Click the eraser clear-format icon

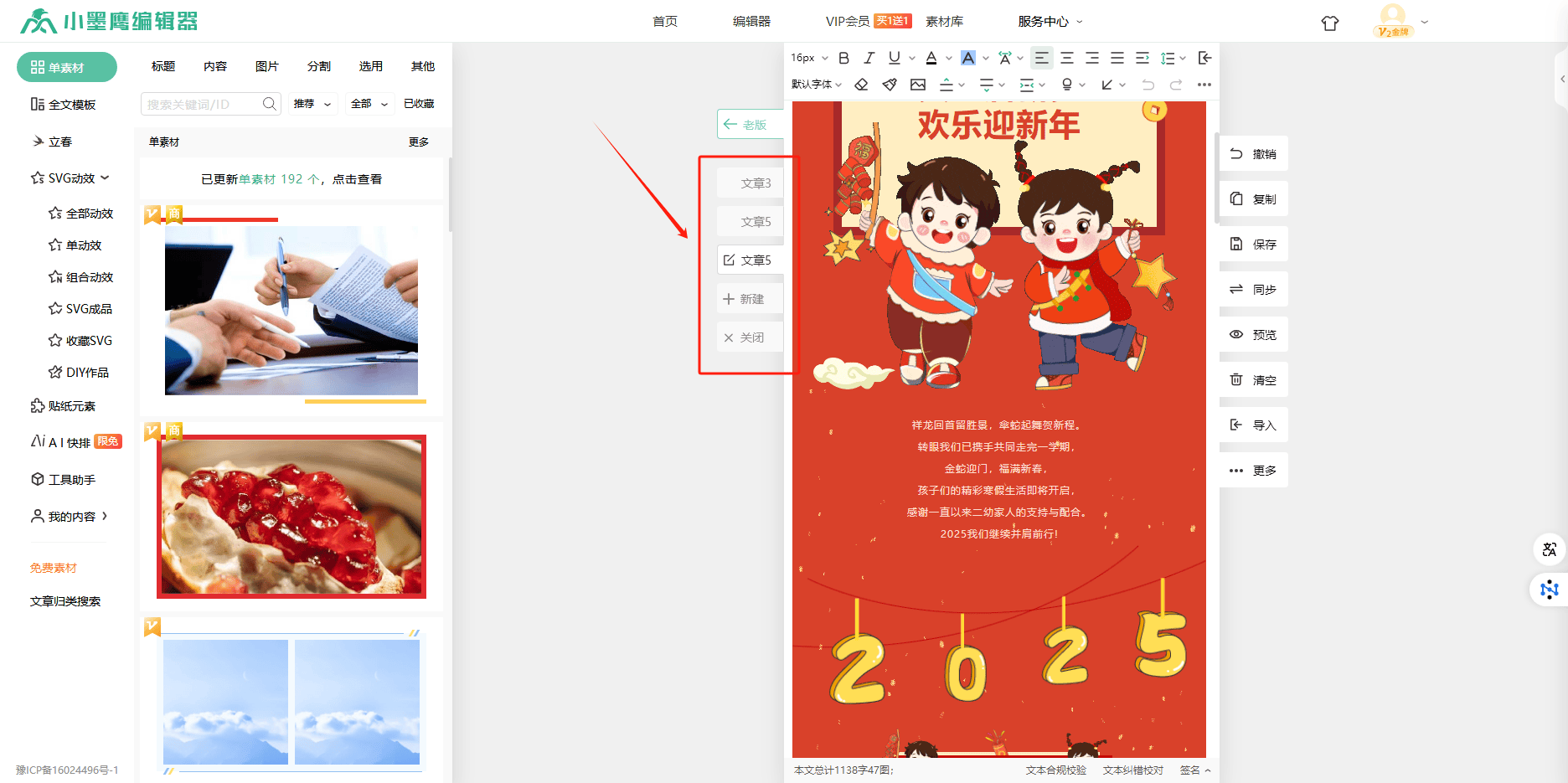point(861,85)
